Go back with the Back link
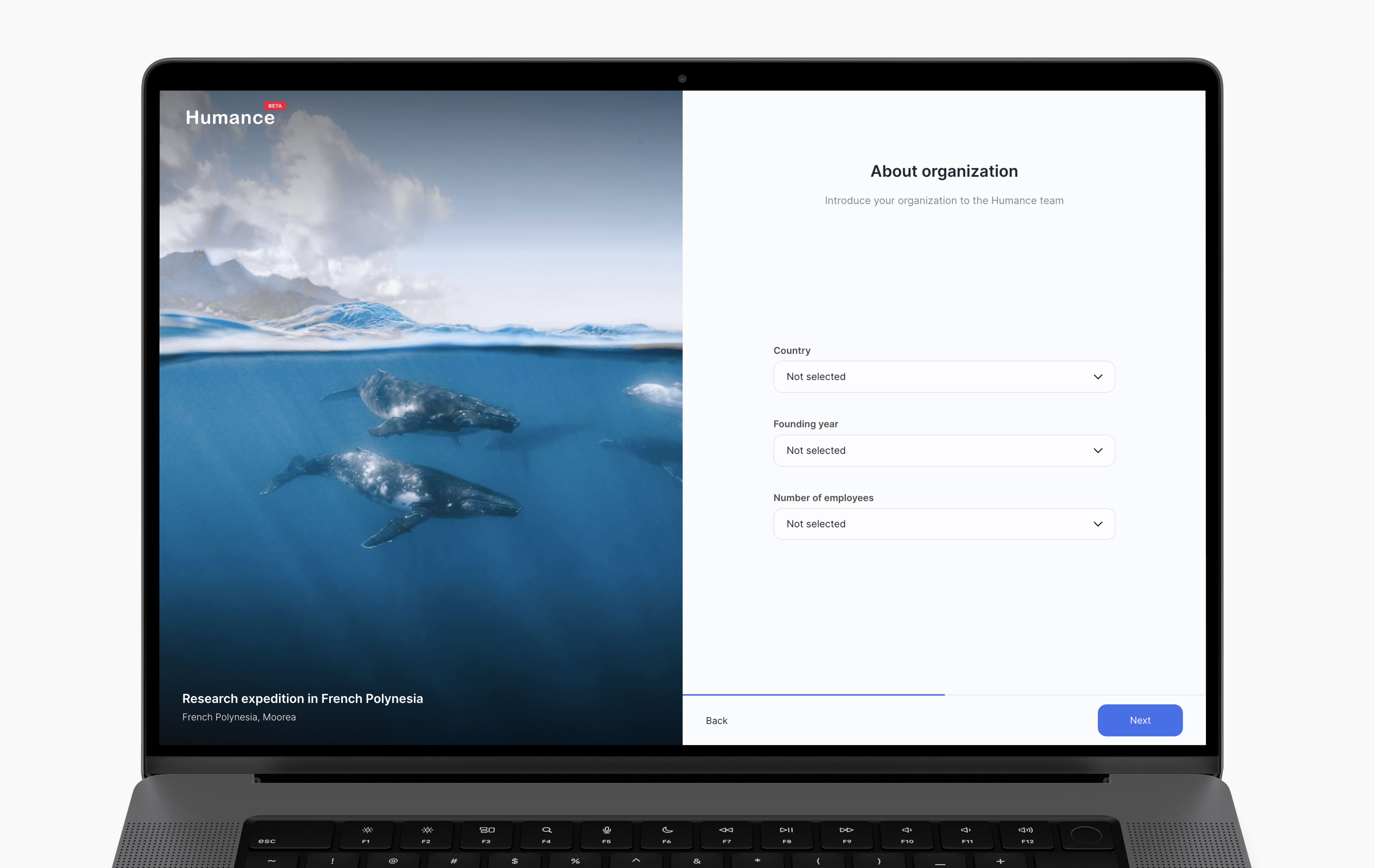Screen dimensions: 1375x868 click(x=717, y=721)
